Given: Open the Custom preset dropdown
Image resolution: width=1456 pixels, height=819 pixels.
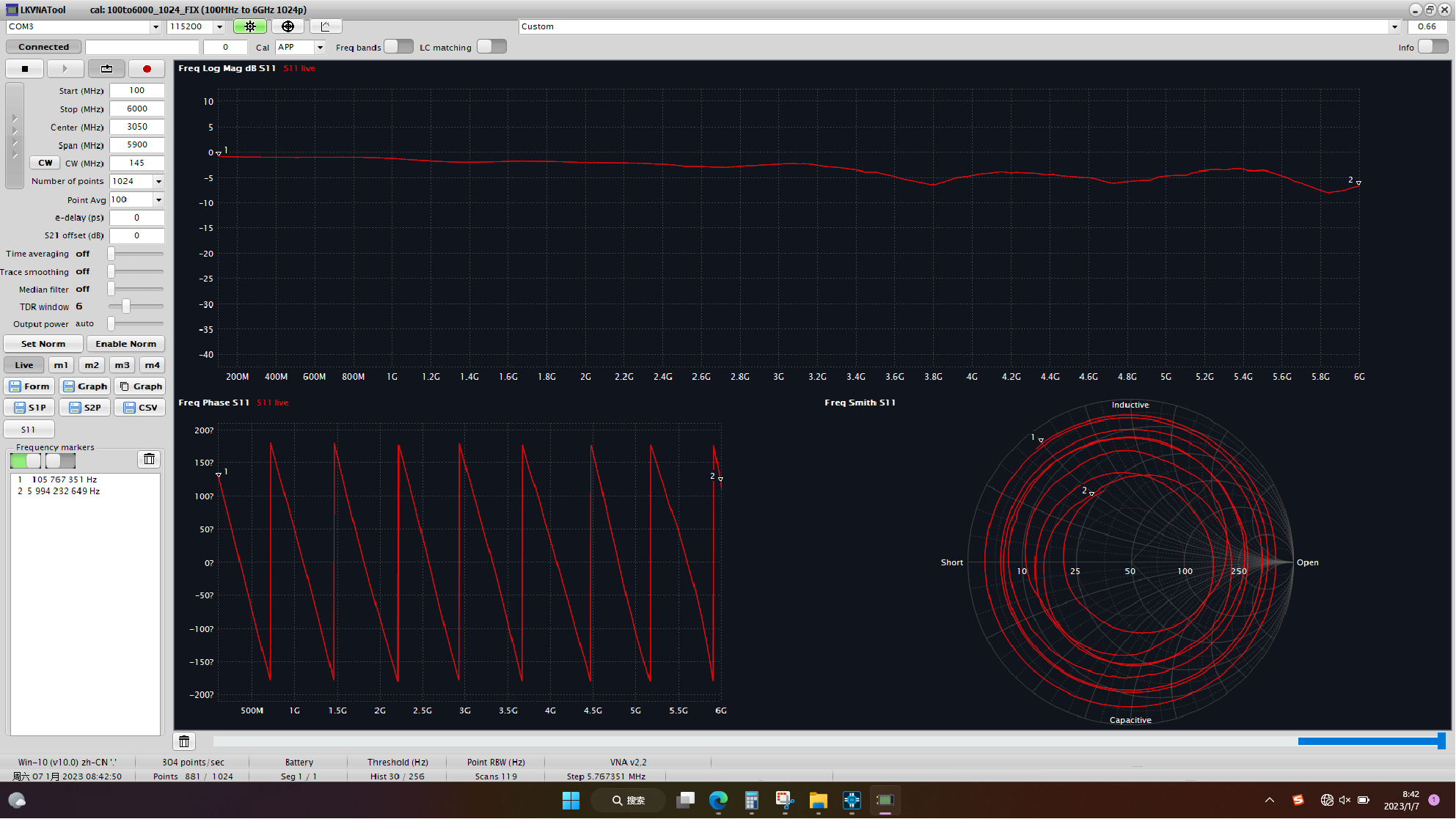Looking at the screenshot, I should click(x=1394, y=26).
